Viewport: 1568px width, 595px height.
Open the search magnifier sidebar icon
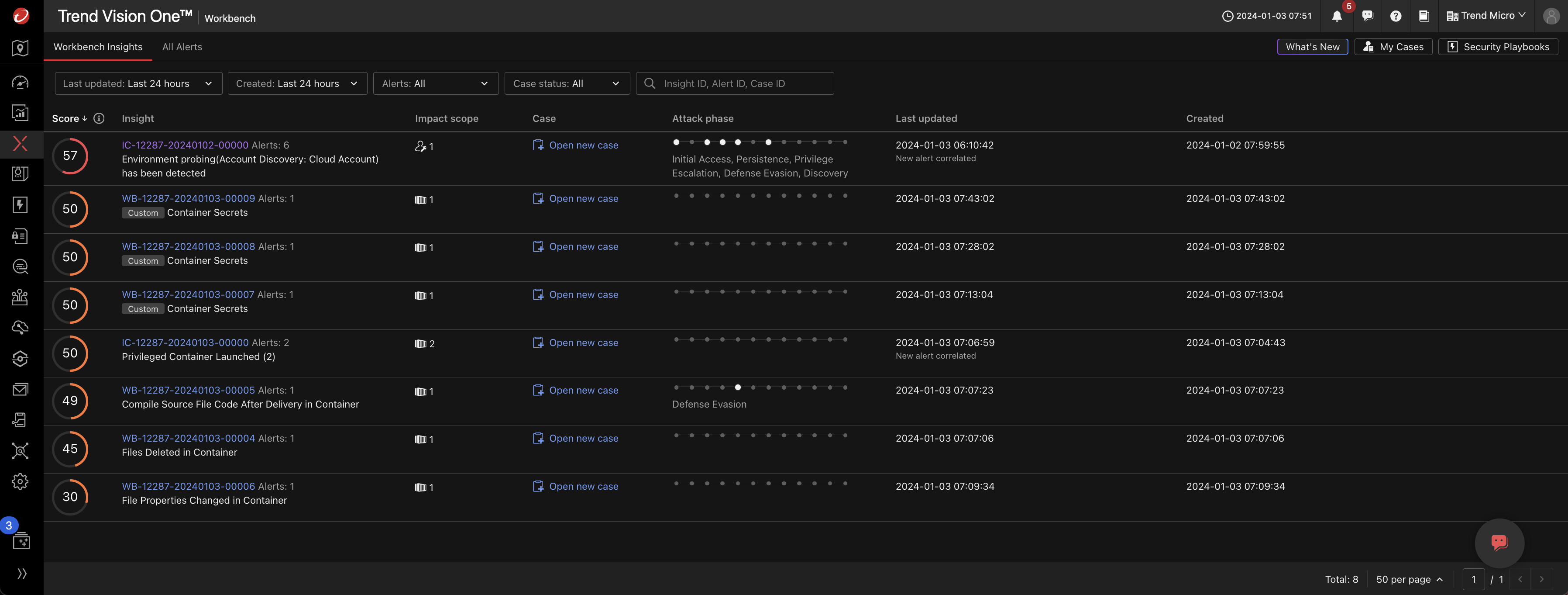pyautogui.click(x=20, y=266)
